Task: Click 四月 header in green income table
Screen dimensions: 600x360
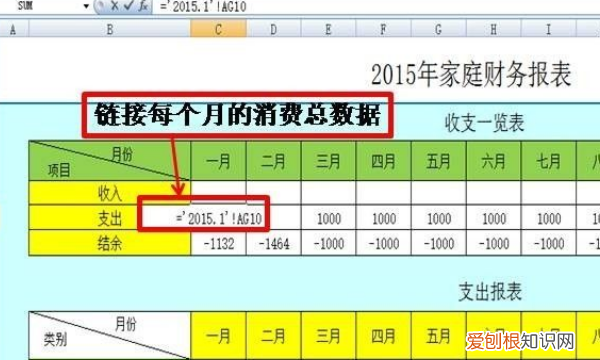Action: (x=383, y=161)
